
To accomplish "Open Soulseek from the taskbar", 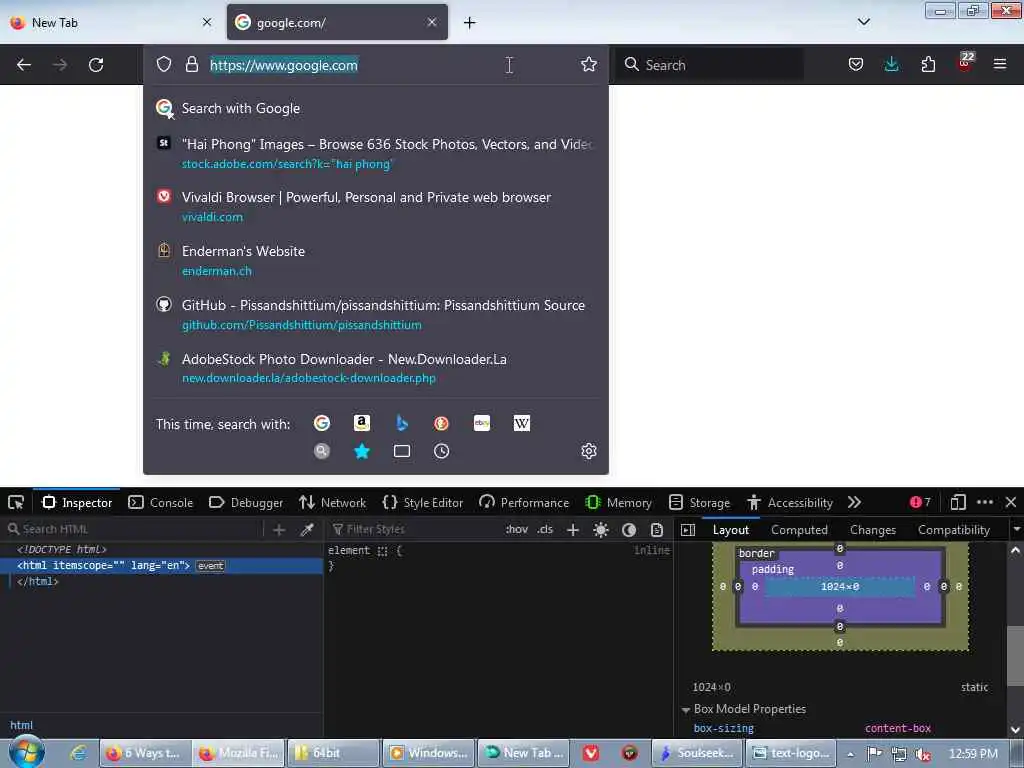I will pos(697,754).
